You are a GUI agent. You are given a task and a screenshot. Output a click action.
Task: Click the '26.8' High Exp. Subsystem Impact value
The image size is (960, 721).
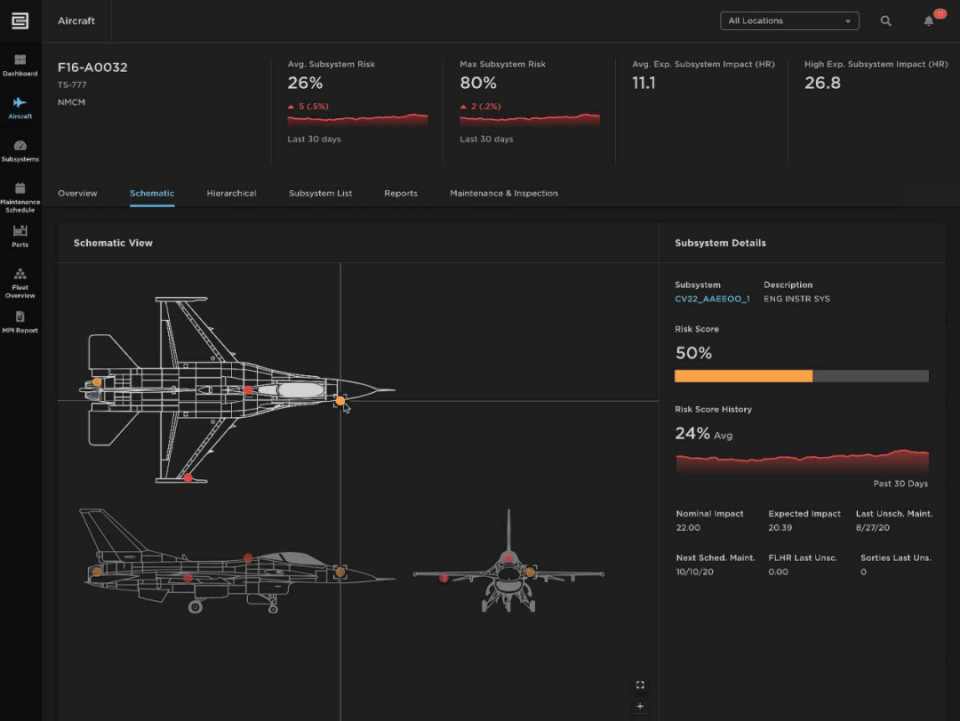click(x=822, y=83)
